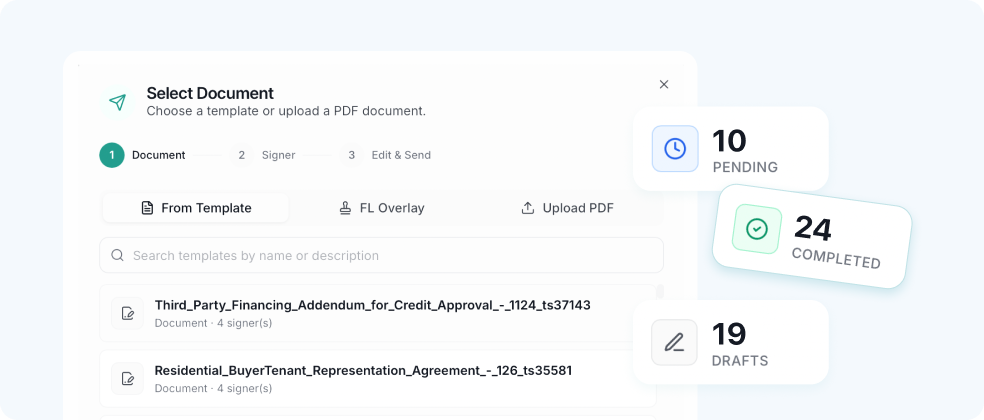This screenshot has height=420, width=984.
Task: Select step 1 Document circle
Action: [112, 155]
